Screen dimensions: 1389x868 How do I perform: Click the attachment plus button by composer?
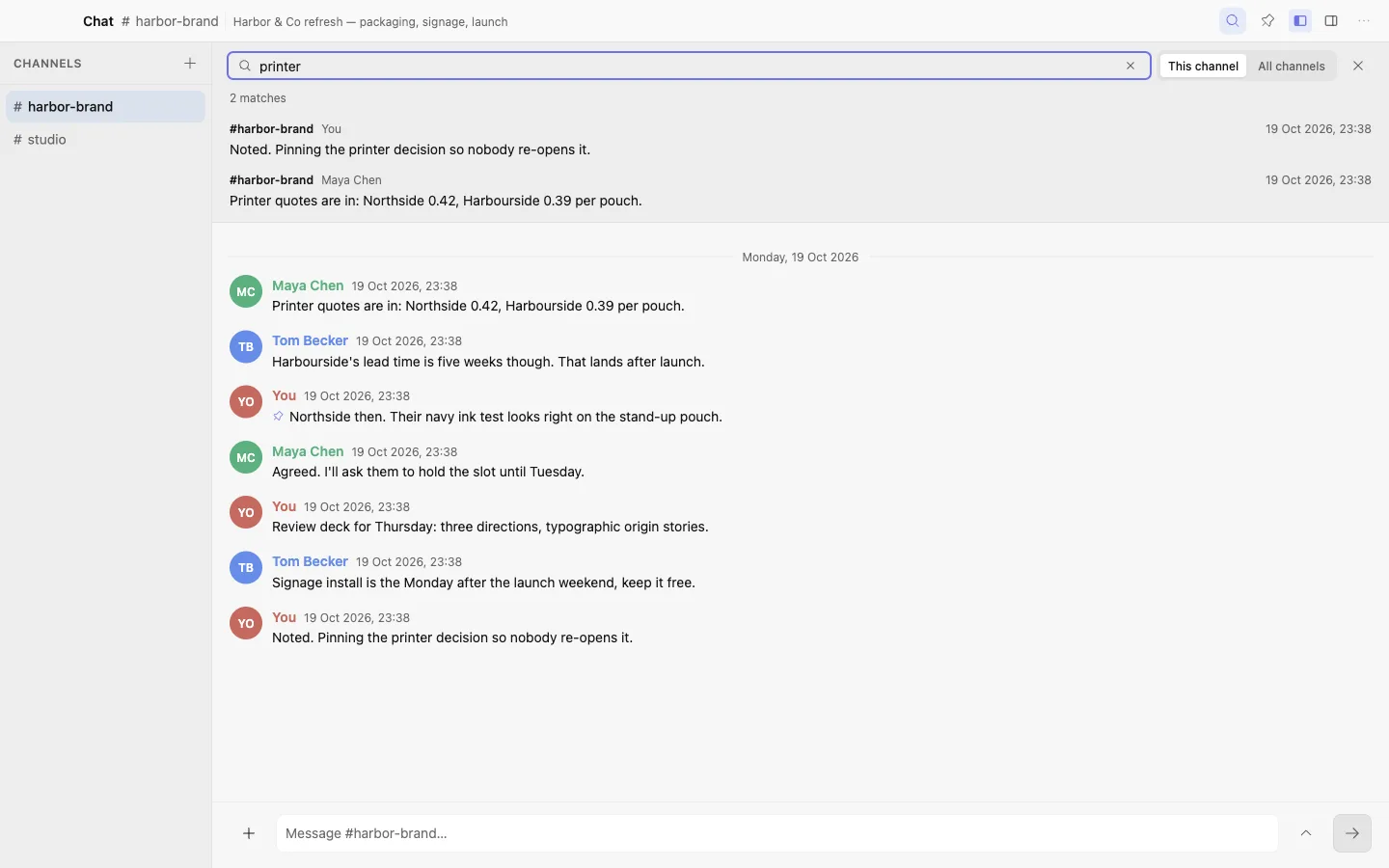click(x=249, y=833)
